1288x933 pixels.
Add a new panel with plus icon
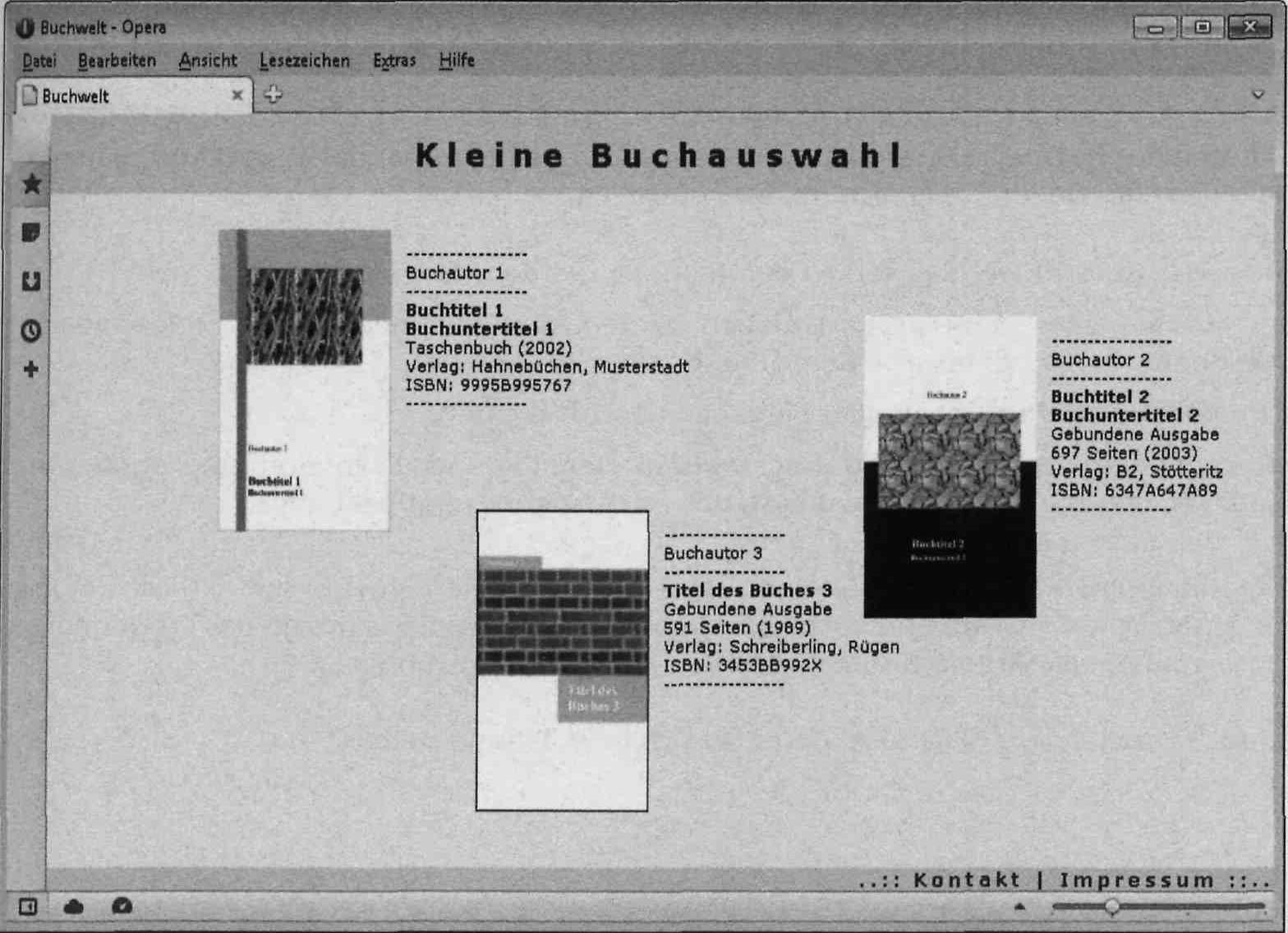[x=31, y=370]
